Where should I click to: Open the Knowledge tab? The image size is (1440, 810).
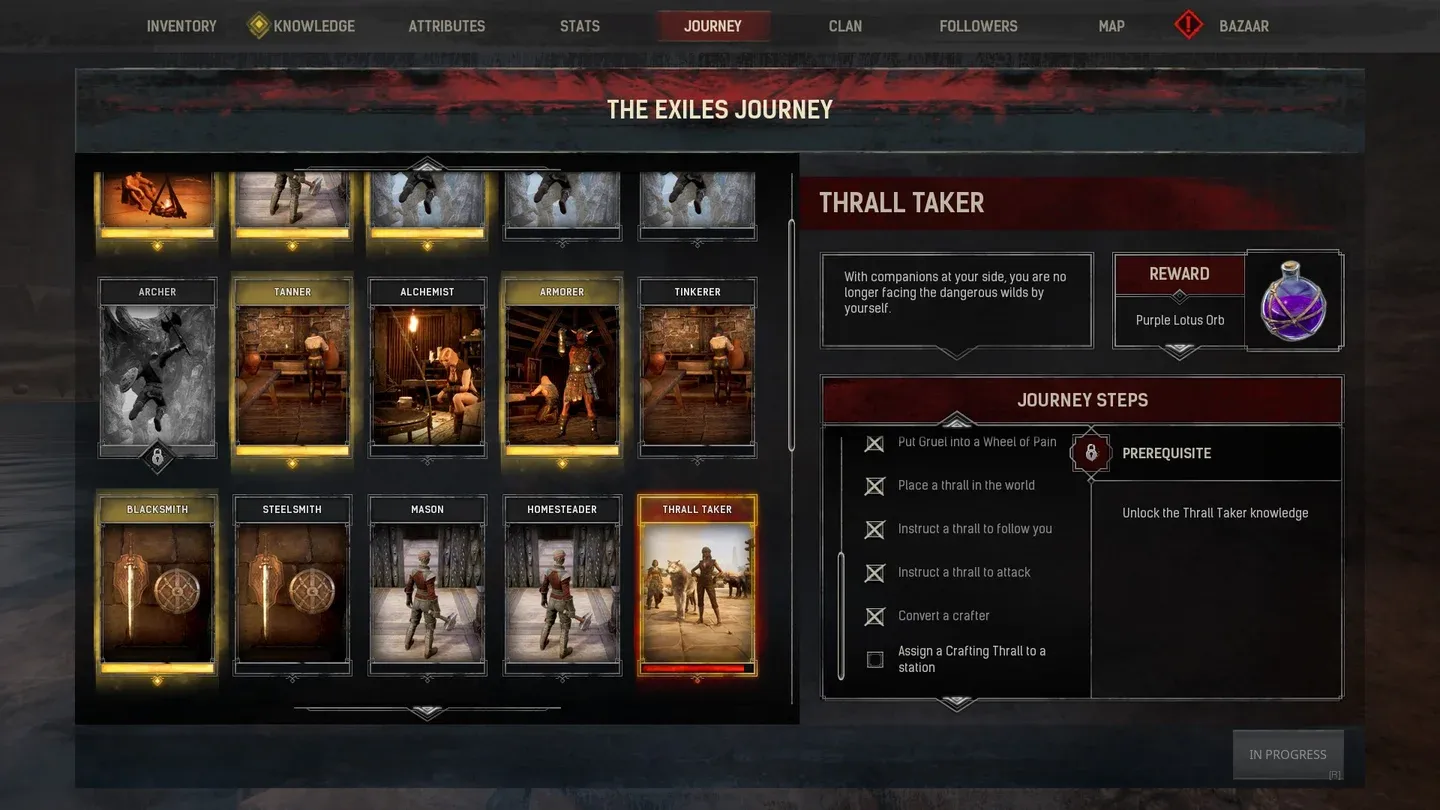click(314, 26)
